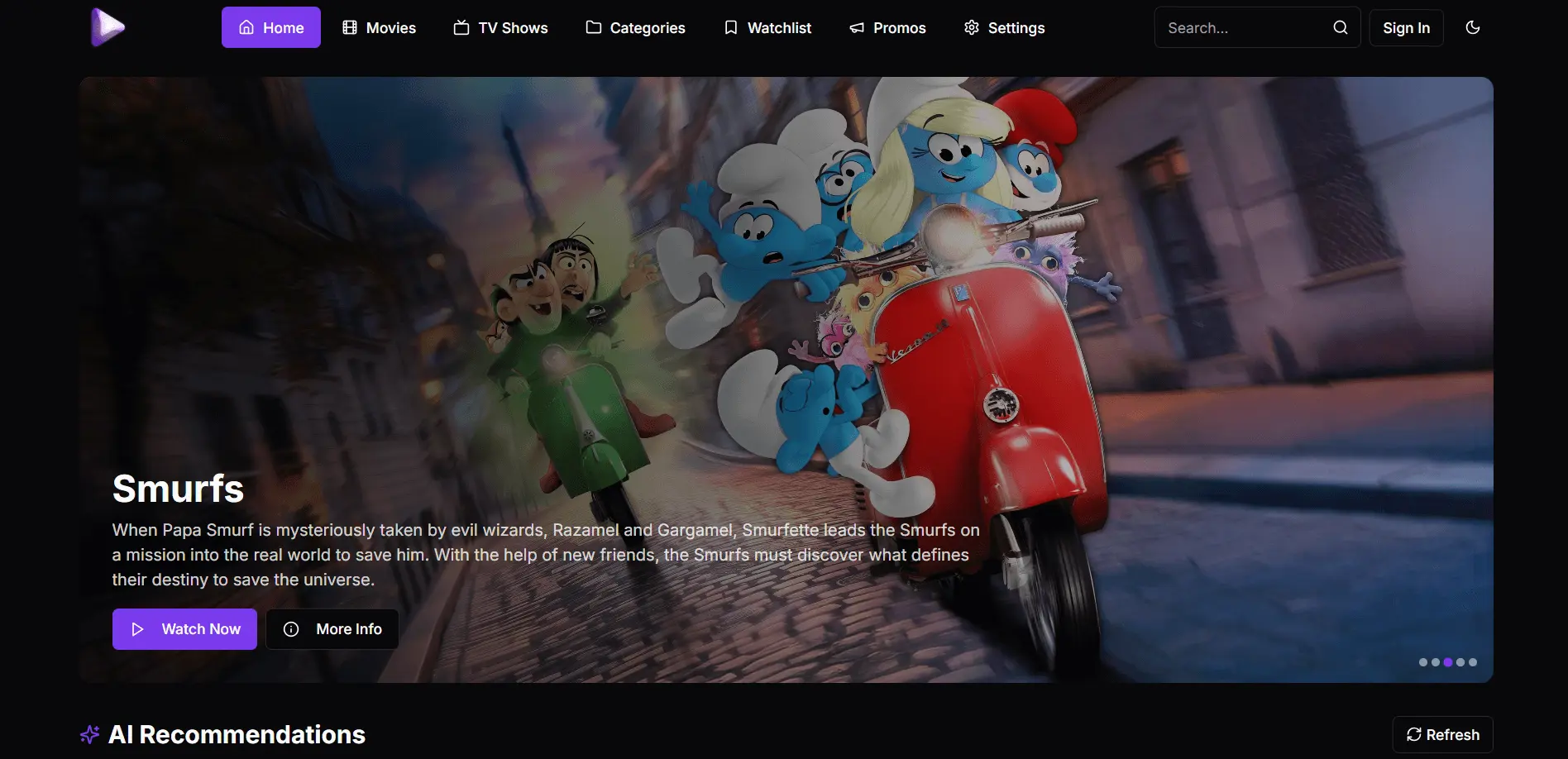Click the purple play logo icon

(x=108, y=27)
